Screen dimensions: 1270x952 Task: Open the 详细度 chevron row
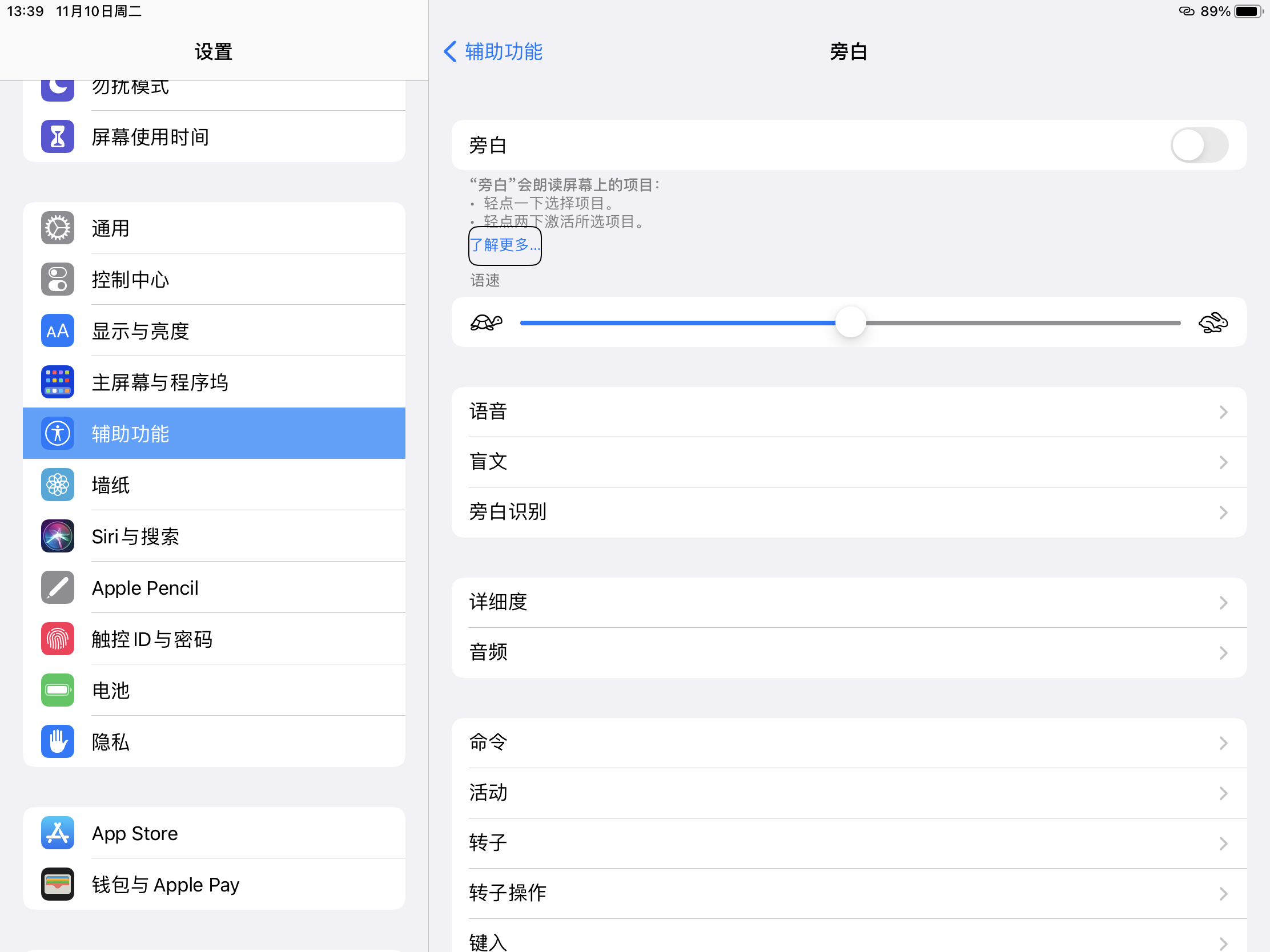(849, 603)
